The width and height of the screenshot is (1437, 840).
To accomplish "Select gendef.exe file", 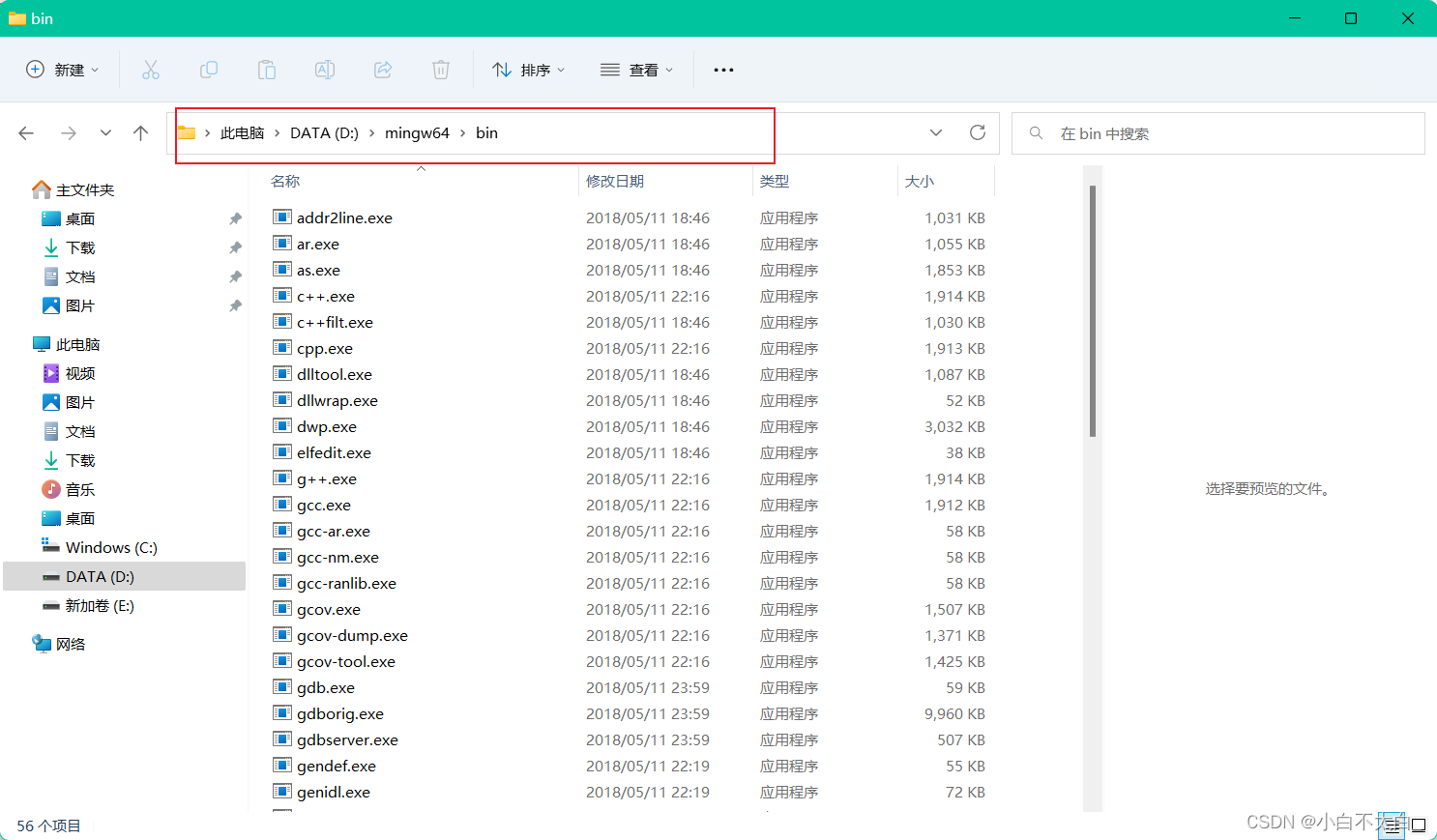I will pos(337,766).
